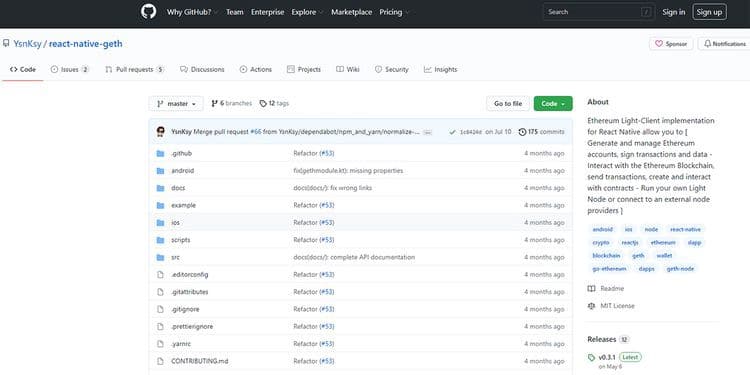
Task: Open the react-native-geth repository link
Action: click(86, 44)
